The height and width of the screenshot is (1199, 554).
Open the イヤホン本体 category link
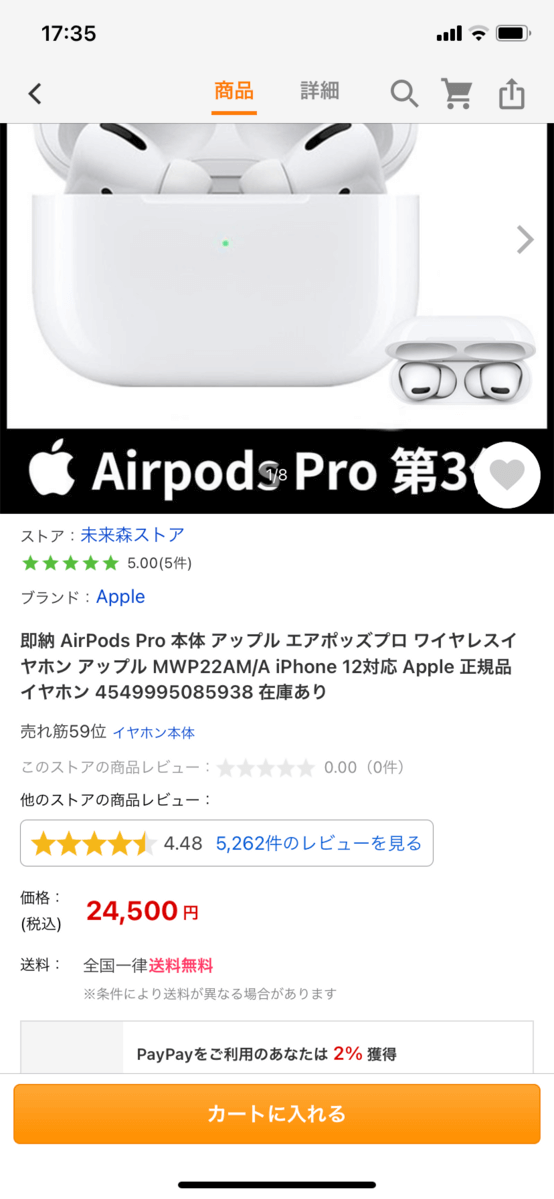(154, 733)
